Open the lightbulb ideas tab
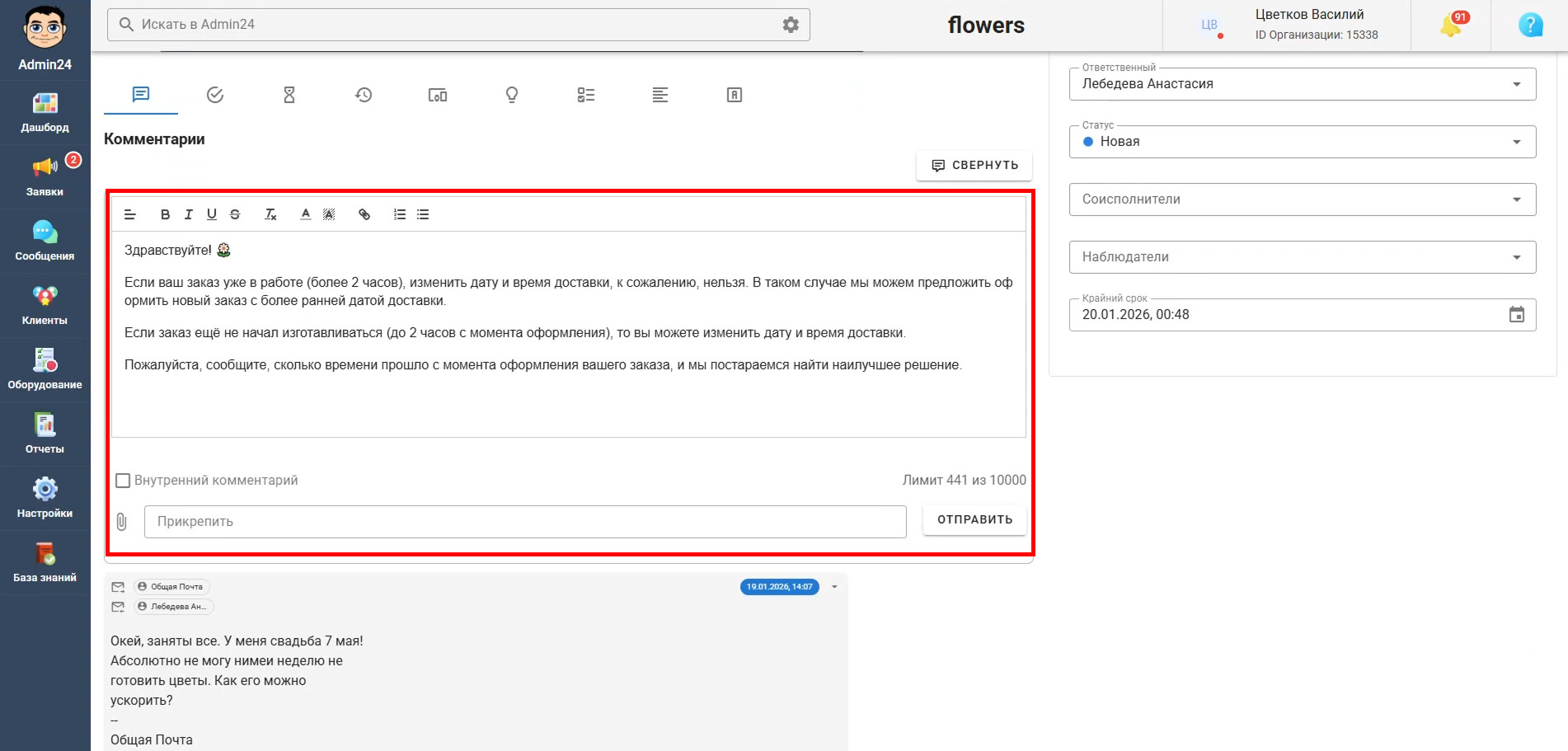 coord(512,95)
